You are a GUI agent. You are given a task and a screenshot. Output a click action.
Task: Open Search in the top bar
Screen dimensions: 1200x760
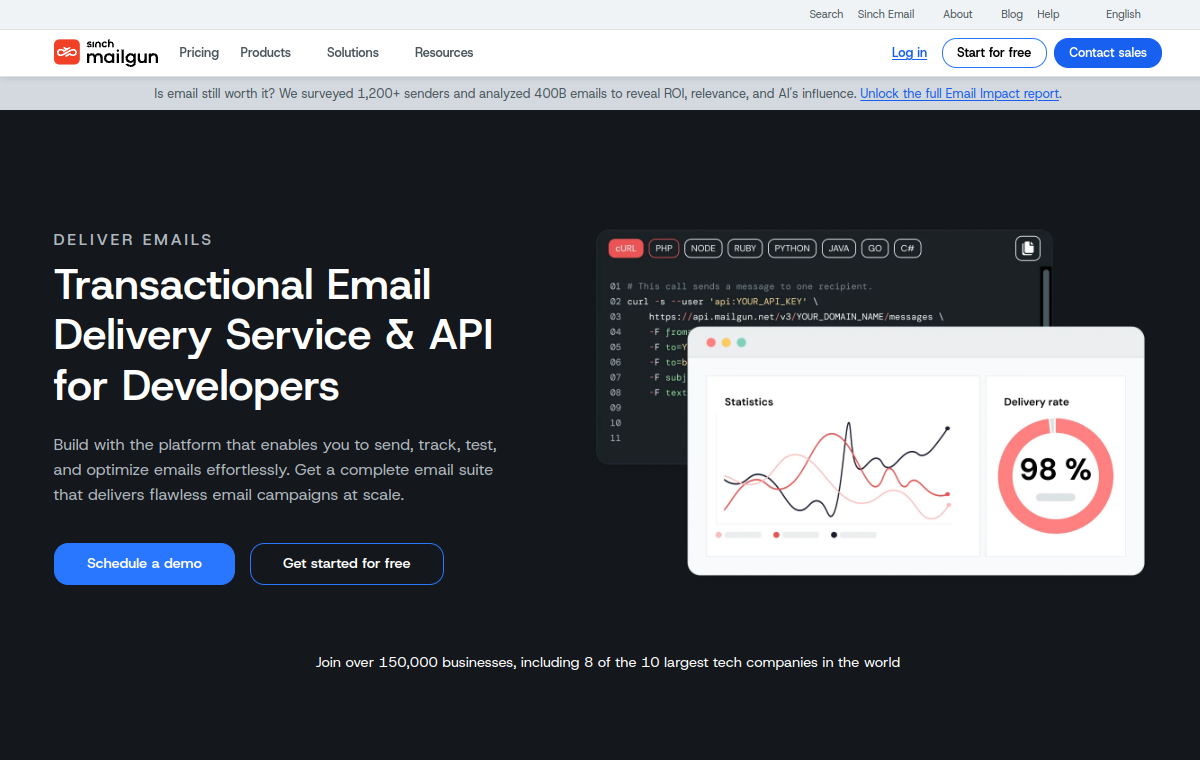[x=826, y=14]
